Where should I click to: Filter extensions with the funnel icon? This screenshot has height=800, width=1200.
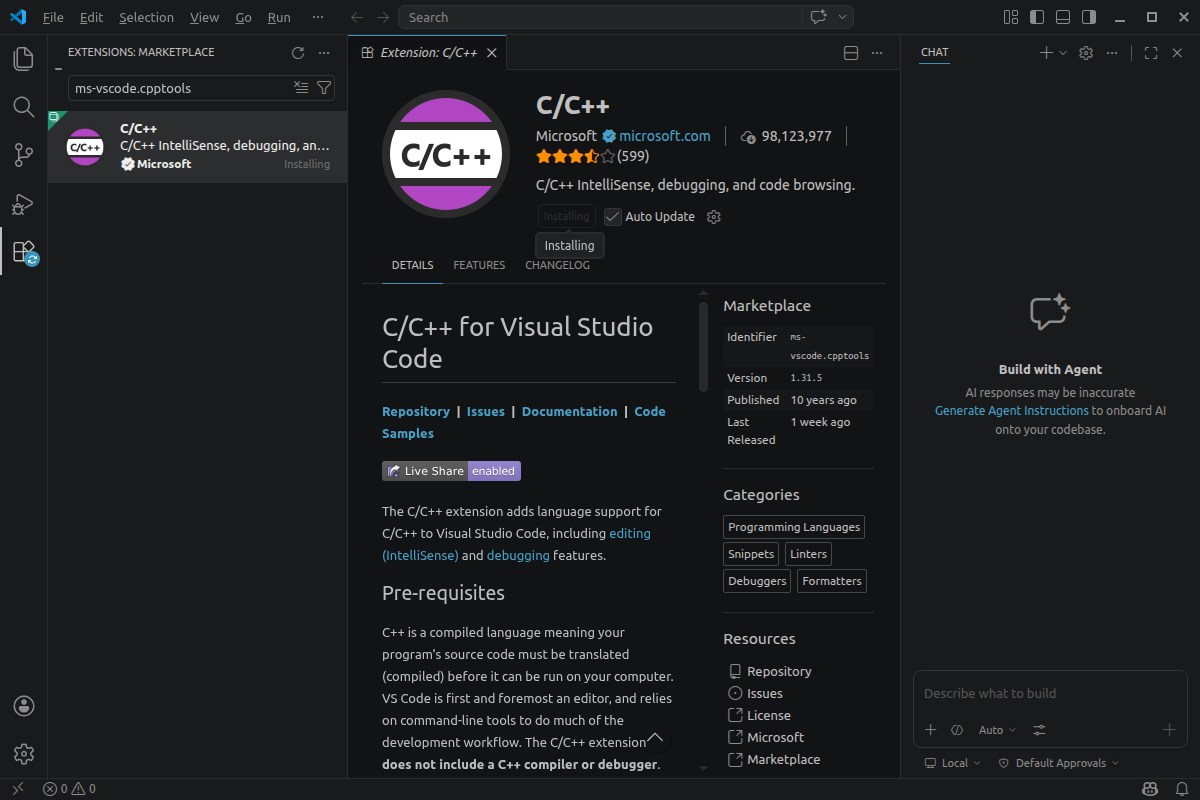click(324, 88)
